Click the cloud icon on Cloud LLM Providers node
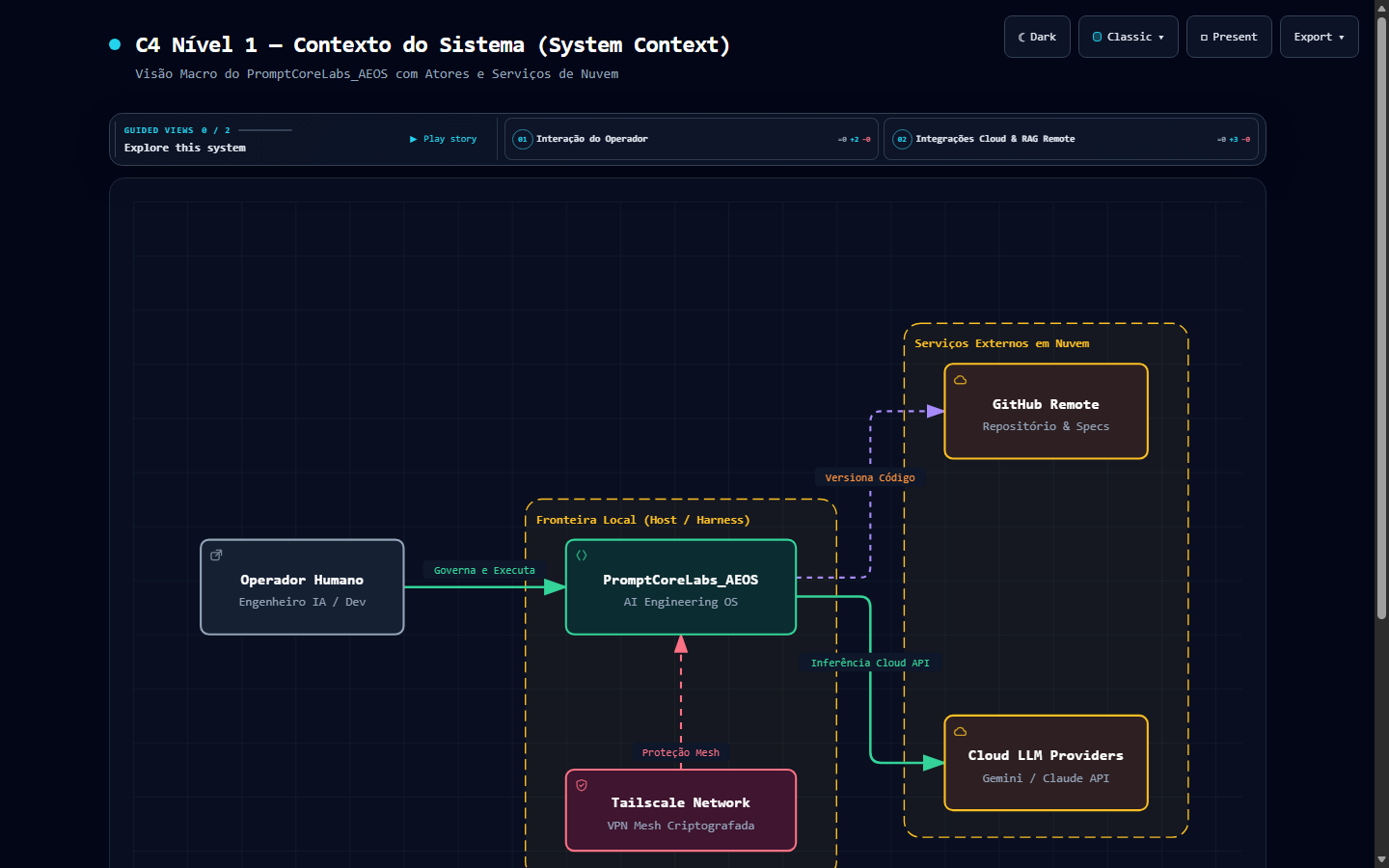Screen dimensions: 1389x868 tap(960, 731)
